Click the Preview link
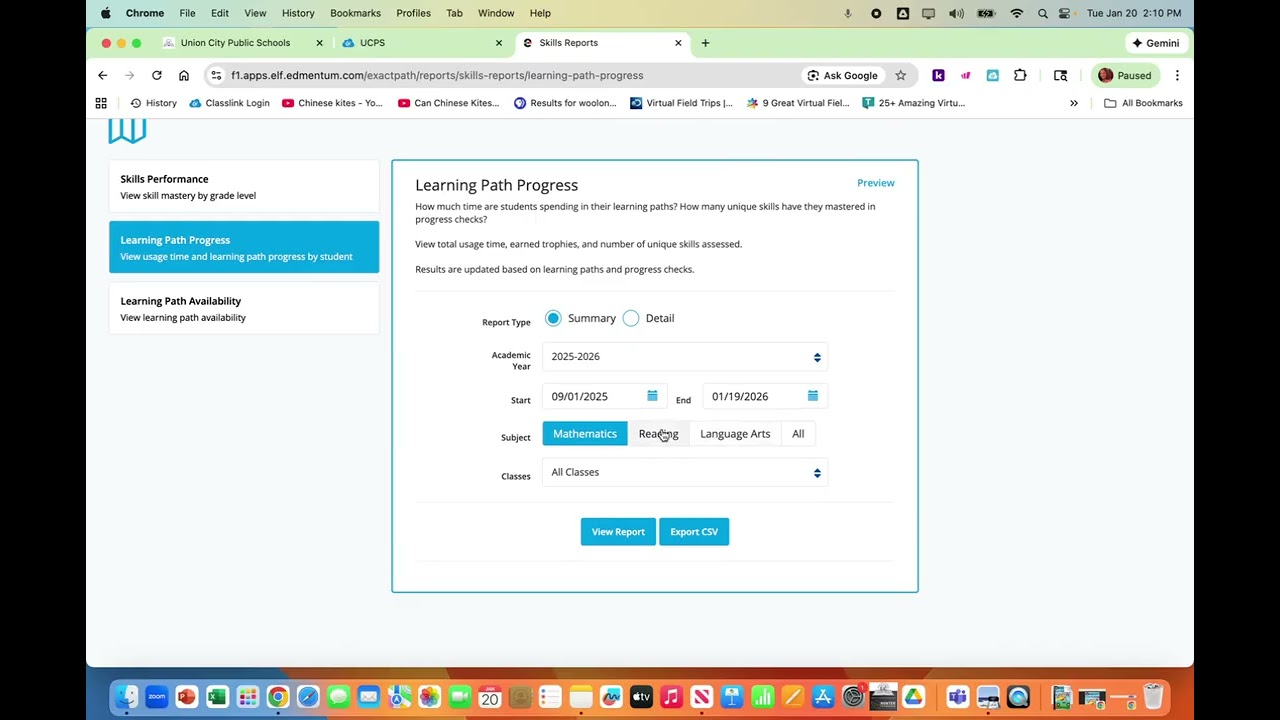Viewport: 1280px width, 720px height. (876, 183)
